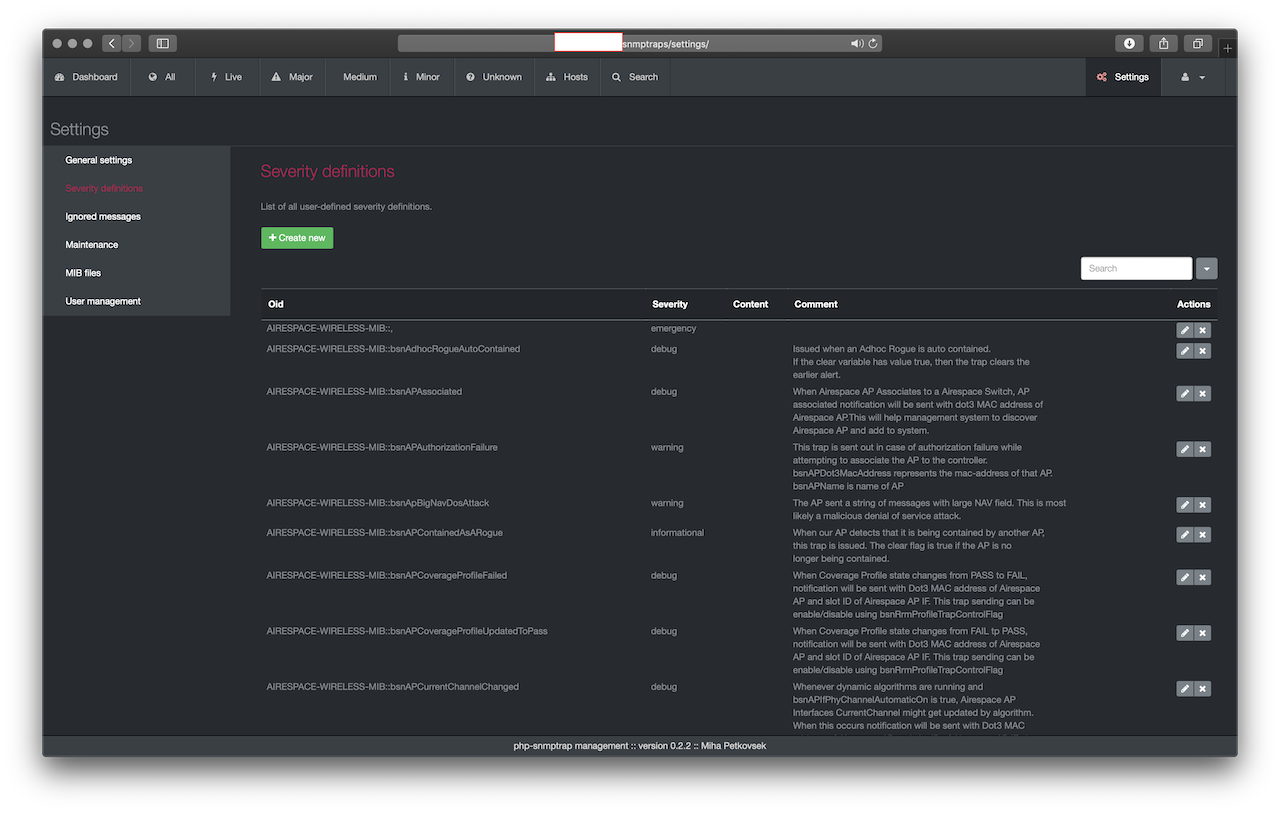Open the Hosts page in navigation
Viewport: 1280px width, 813px height.
(x=567, y=77)
